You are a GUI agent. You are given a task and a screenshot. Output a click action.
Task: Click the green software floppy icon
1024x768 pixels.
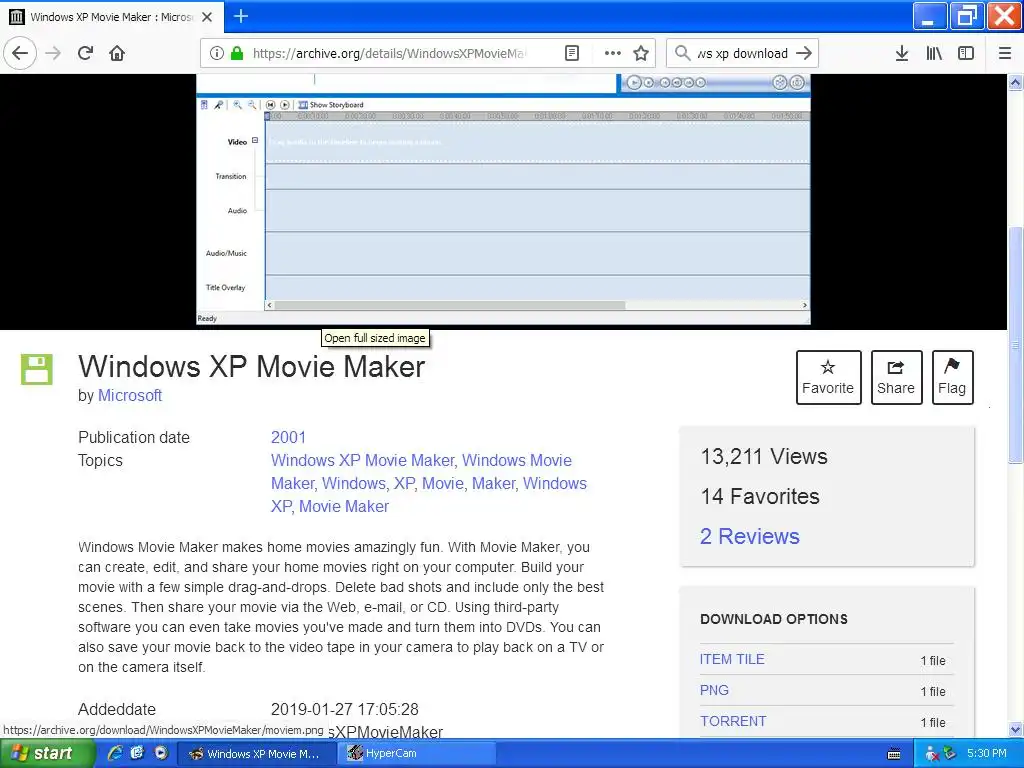tap(37, 369)
